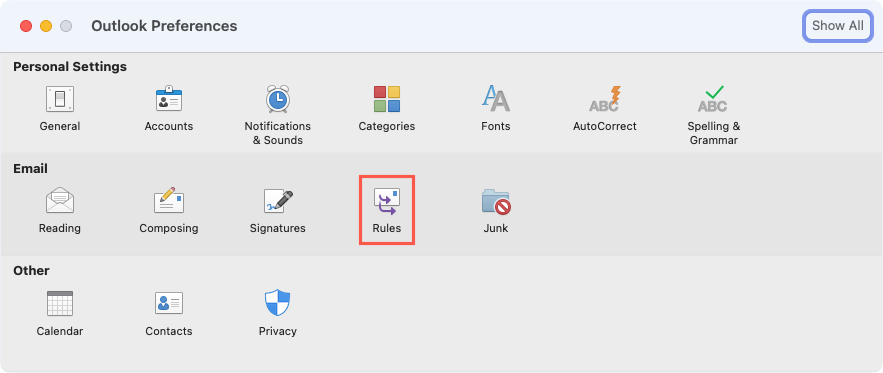Open Reading email preferences

(x=60, y=211)
